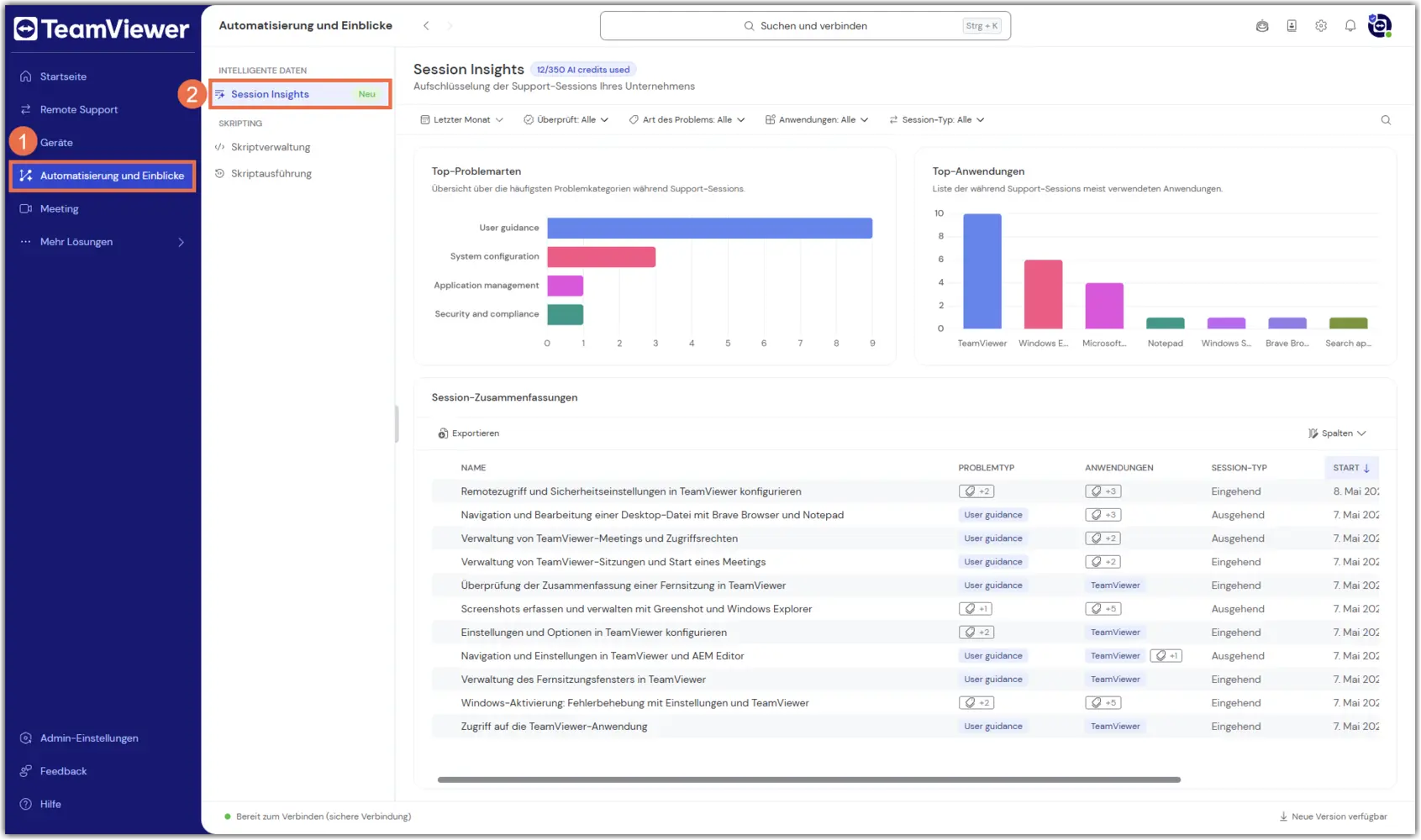
Task: Click the Neue Version verfügbar download icon
Action: tap(1283, 816)
